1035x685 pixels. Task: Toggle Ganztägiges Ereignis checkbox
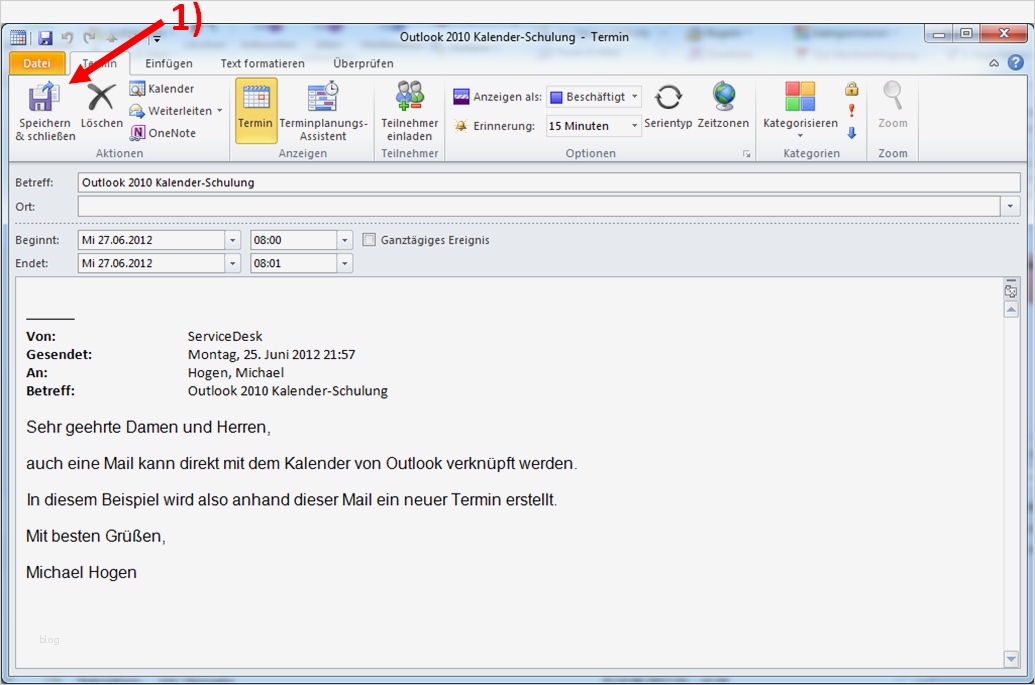point(369,240)
